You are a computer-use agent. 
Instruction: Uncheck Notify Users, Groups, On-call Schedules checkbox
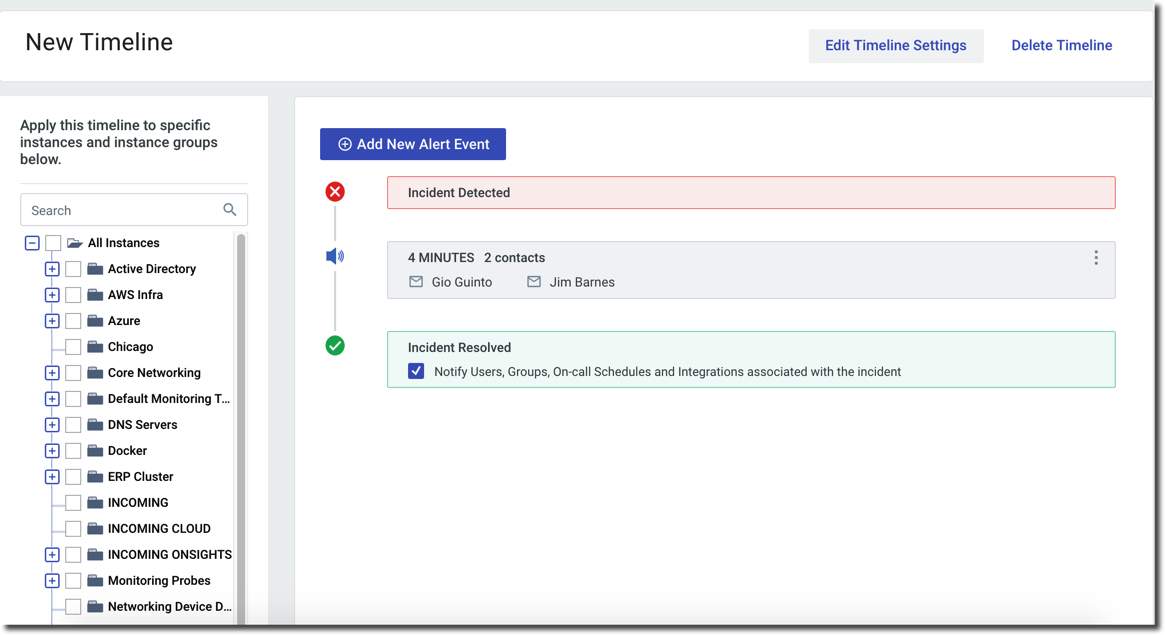click(415, 371)
